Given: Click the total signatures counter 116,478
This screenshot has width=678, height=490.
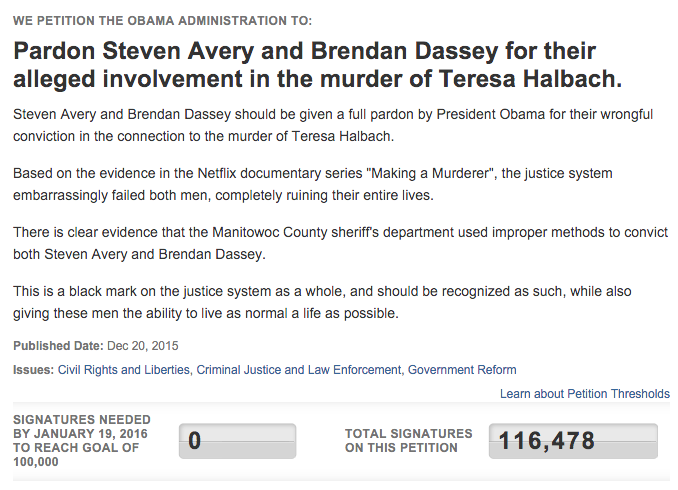Looking at the screenshot, I should [x=573, y=441].
